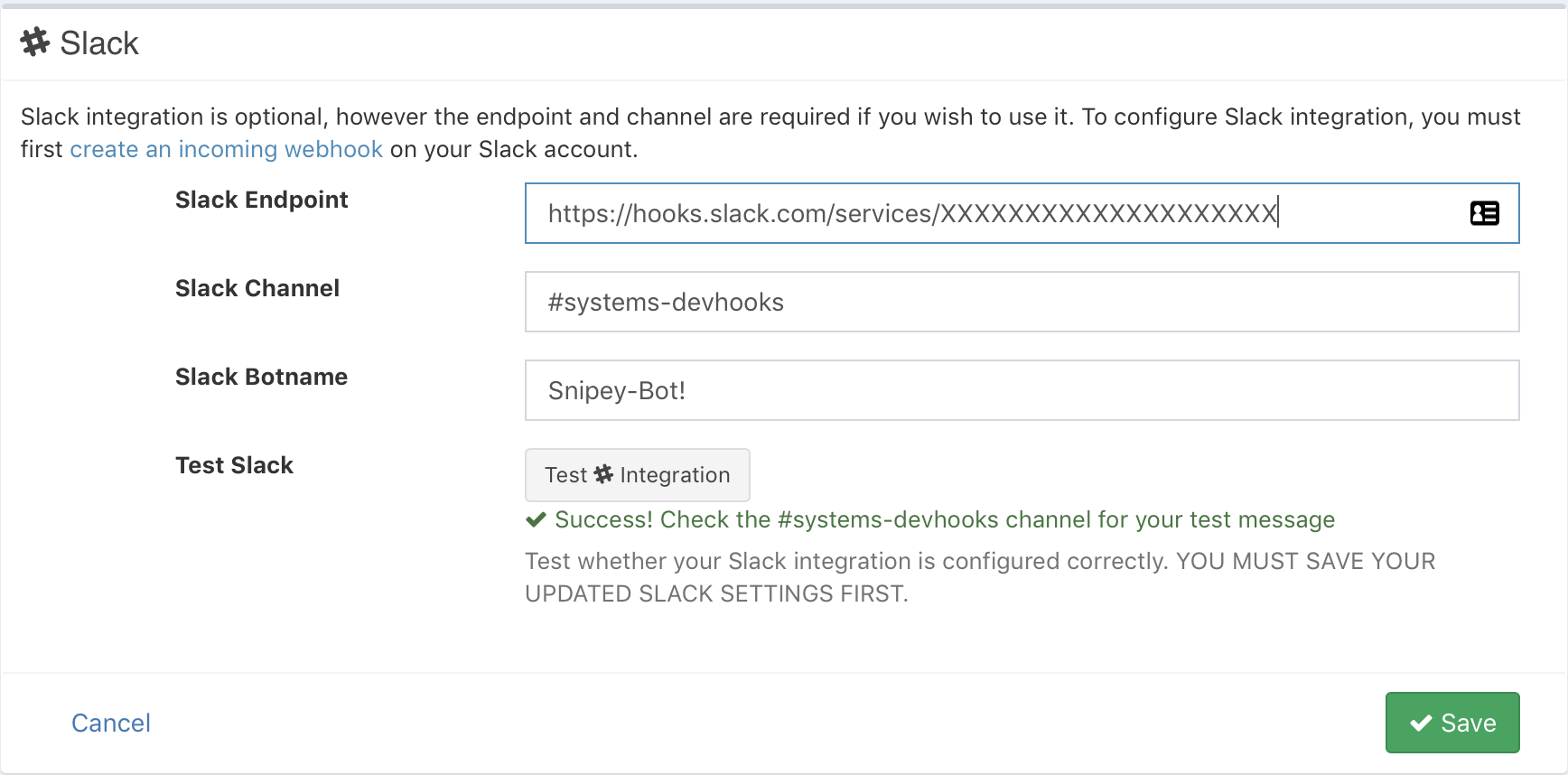Click the 'Slack integration is optional' description text
The image size is (1568, 775).
(x=770, y=133)
